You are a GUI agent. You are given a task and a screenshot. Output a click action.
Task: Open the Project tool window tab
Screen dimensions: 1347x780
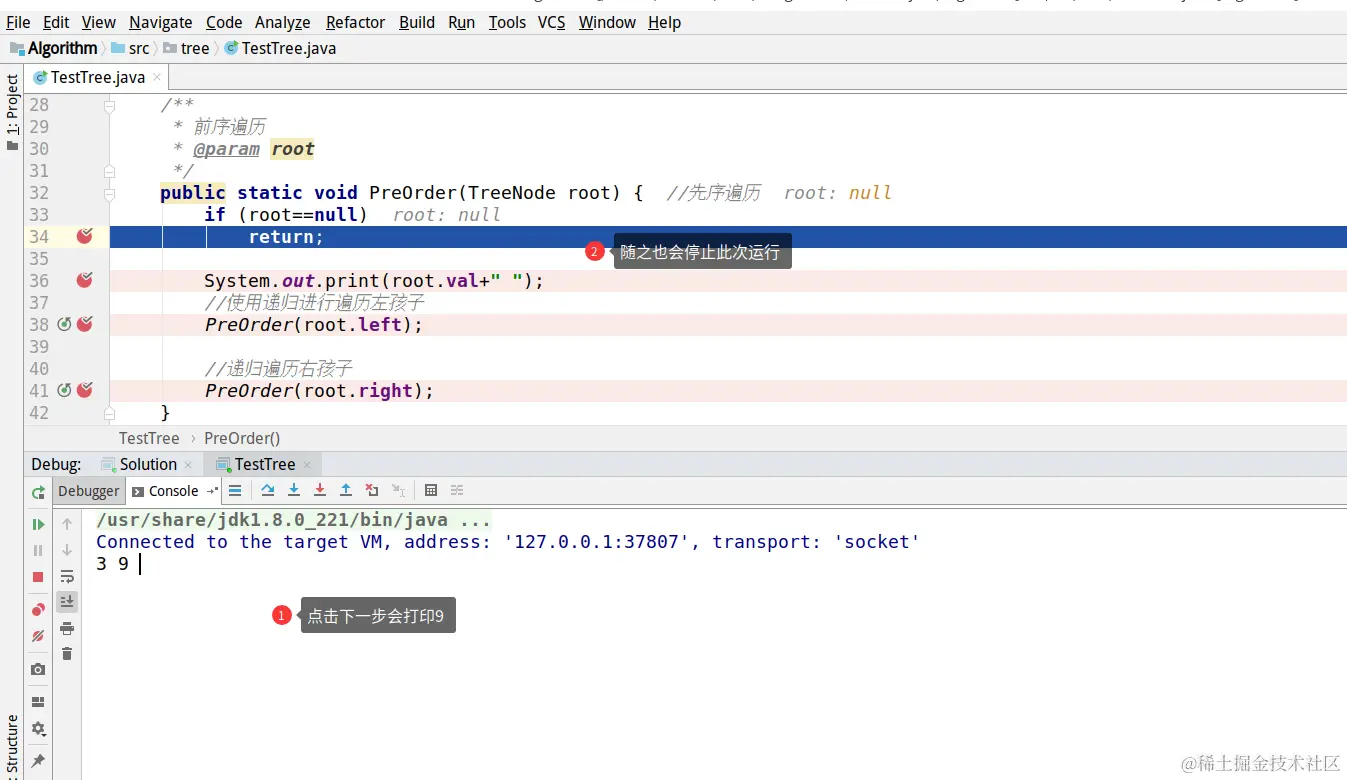tap(12, 112)
